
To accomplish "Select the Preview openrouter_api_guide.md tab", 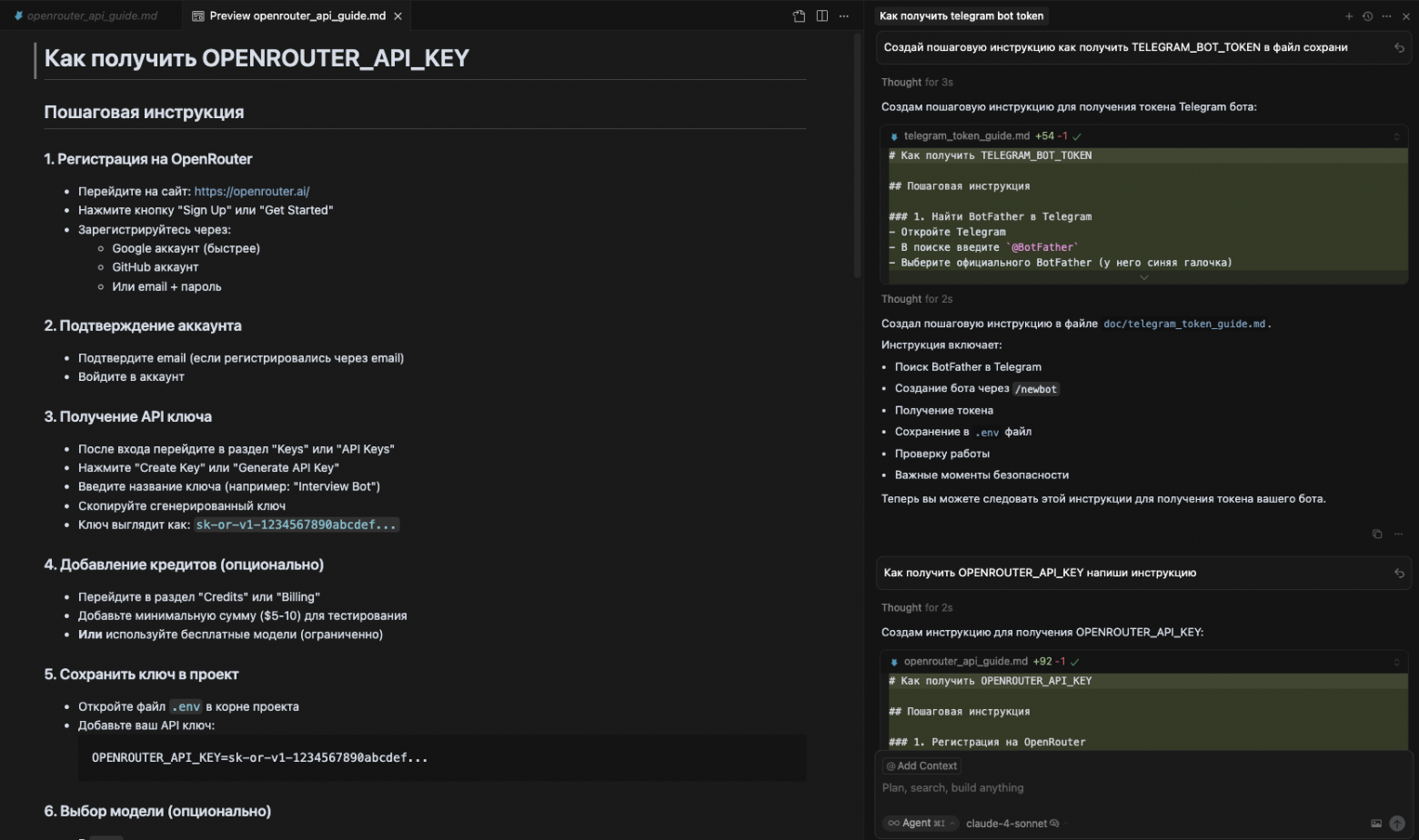I will 297,16.
